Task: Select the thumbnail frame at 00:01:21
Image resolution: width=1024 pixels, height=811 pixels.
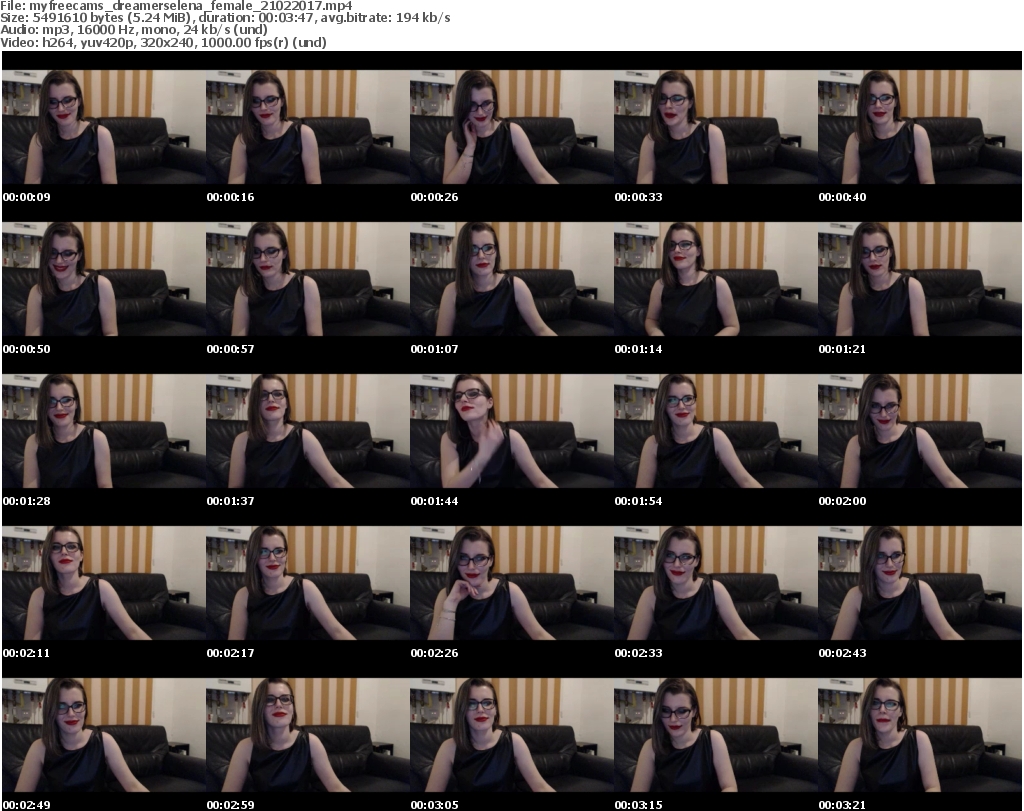Action: [920, 279]
